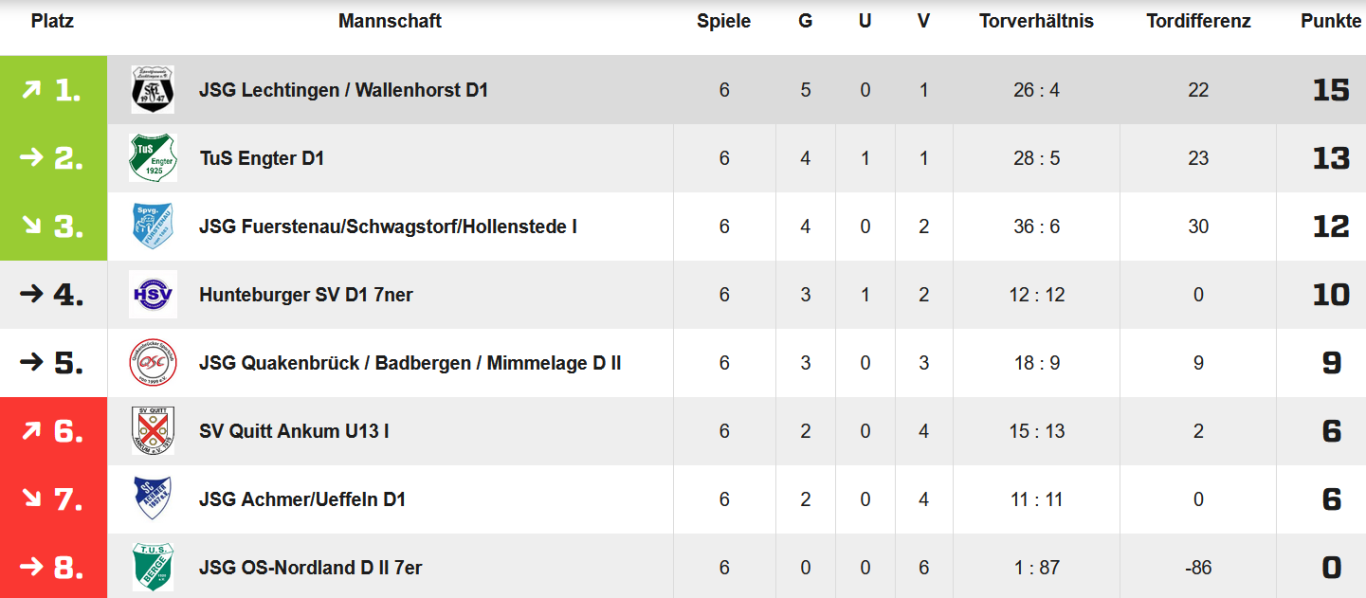
Task: Click the Tordifferenz column header
Action: 1198,21
